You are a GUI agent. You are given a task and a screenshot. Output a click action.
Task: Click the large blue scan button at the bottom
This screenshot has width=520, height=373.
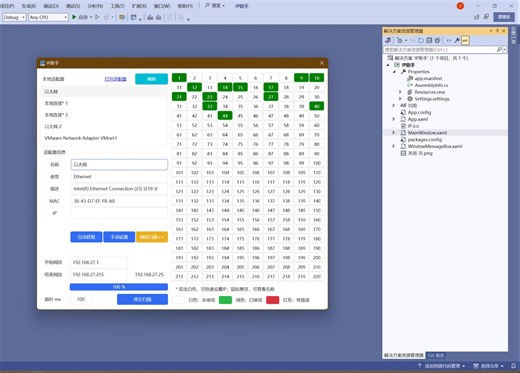pos(142,299)
